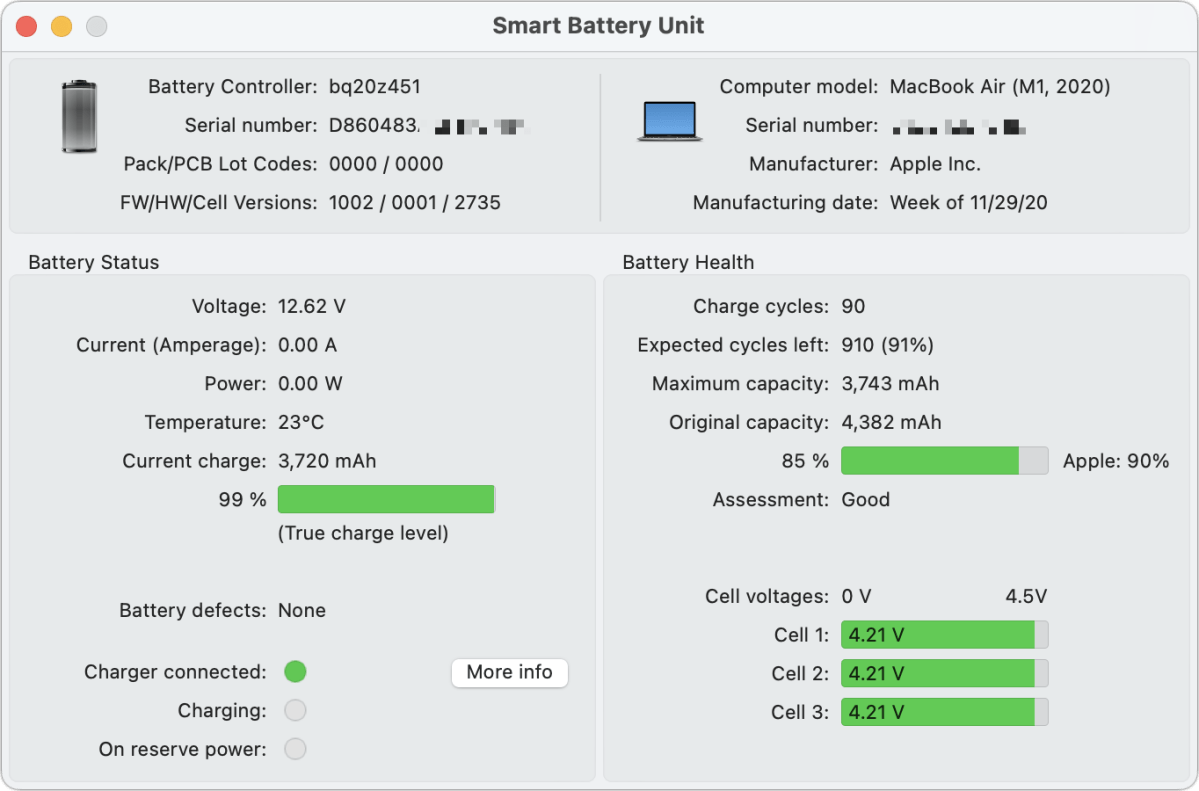The height and width of the screenshot is (791, 1199).
Task: Click the 85 % battery health bar
Action: point(944,461)
